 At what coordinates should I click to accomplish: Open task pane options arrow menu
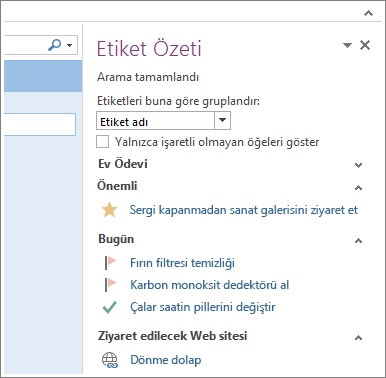(347, 45)
